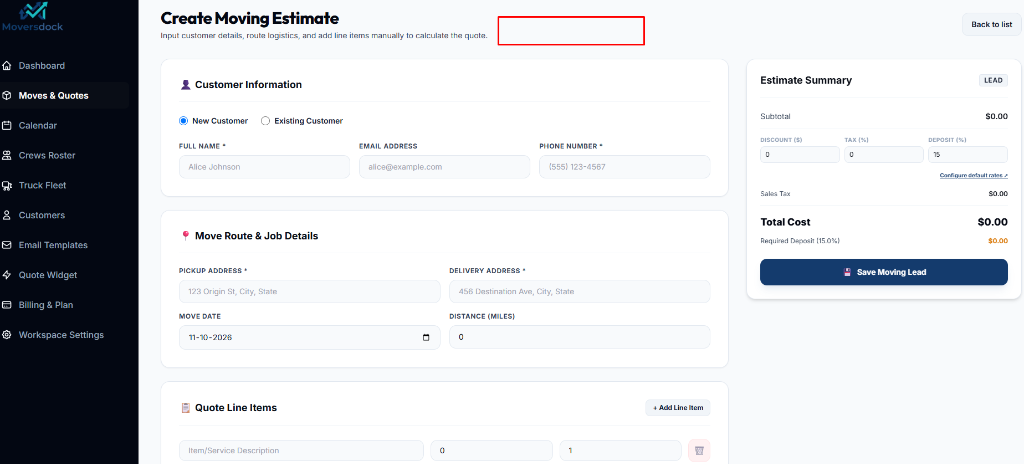Click the Billing & Plan card icon
Viewport: 1024px width, 464px height.
click(x=7, y=305)
